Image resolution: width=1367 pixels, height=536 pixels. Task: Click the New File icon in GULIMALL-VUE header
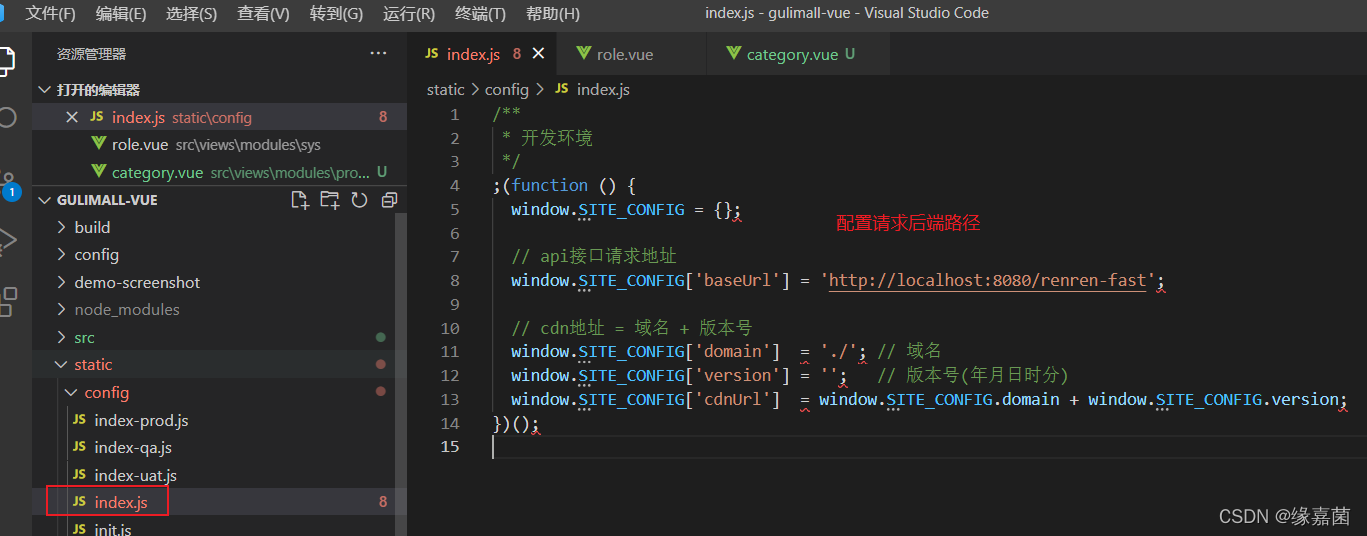pyautogui.click(x=299, y=200)
